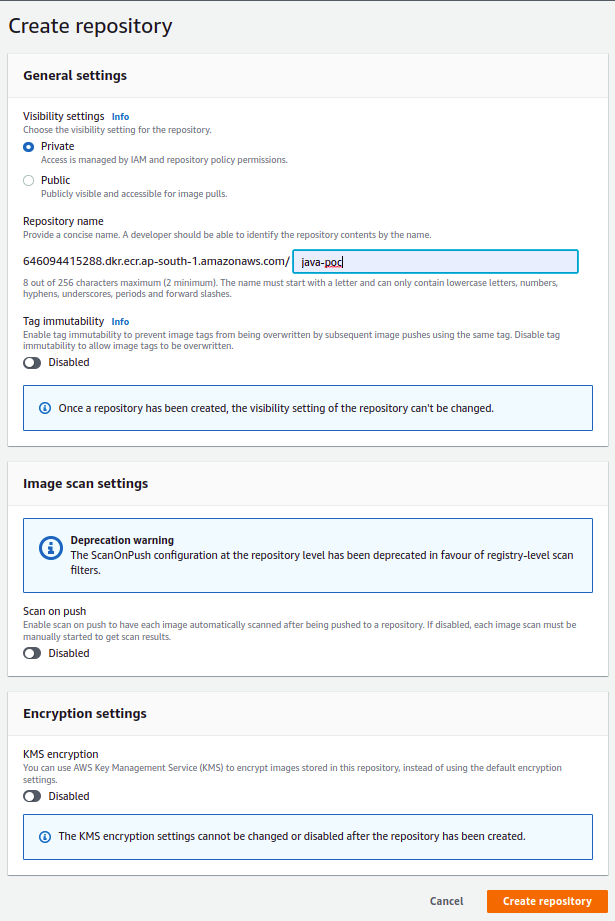Click the General settings section header
Screen dimensions: 615x921
[x=64, y=75]
